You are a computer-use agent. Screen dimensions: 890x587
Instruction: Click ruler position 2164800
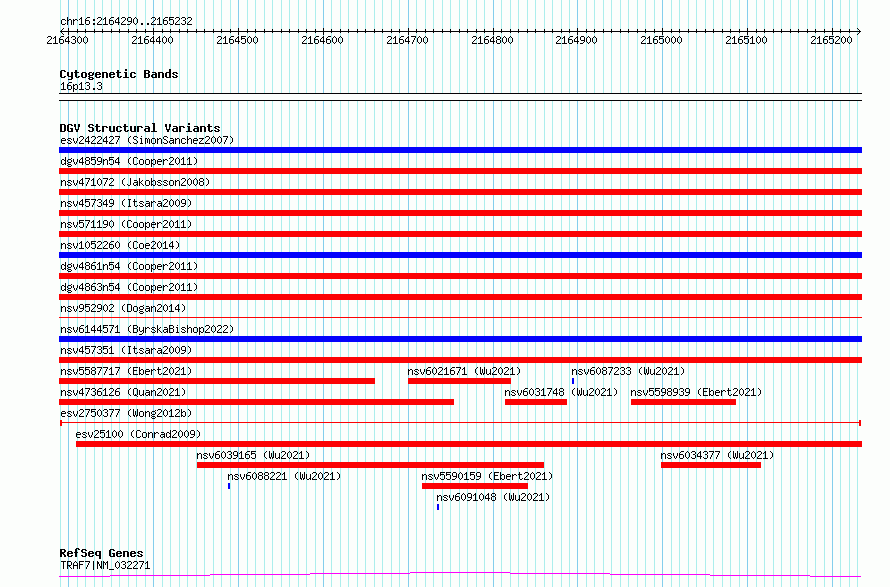coord(492,40)
